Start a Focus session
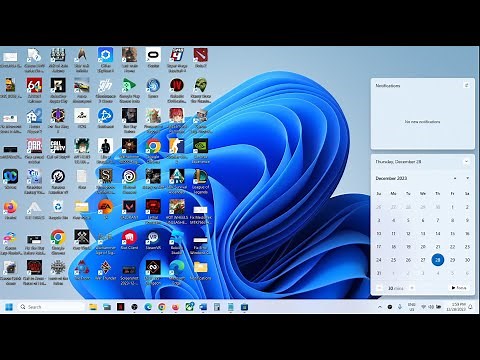 coord(459,288)
